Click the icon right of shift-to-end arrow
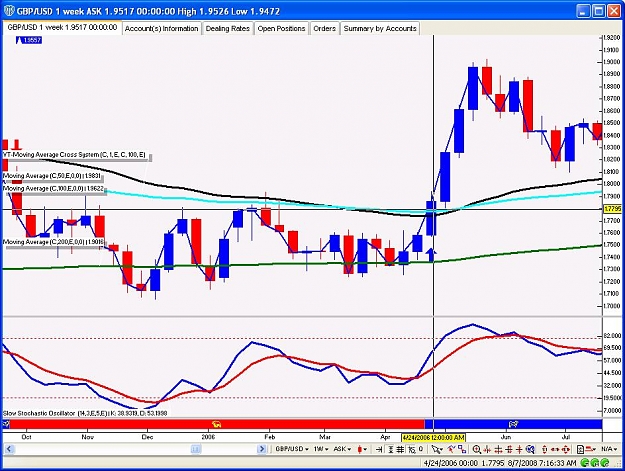 click(x=391, y=449)
